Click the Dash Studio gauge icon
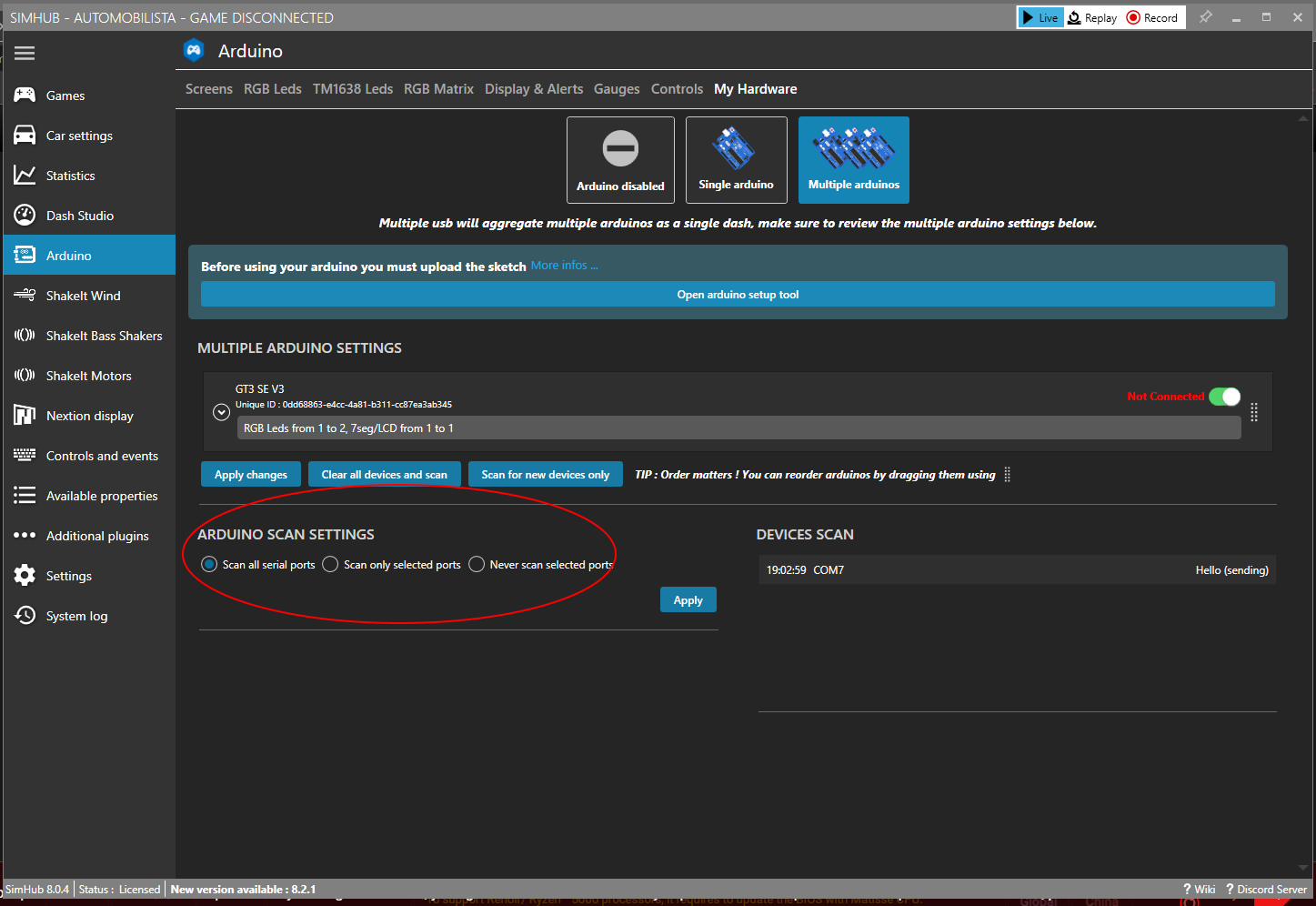Screen dimensions: 1316x906 tap(25, 215)
